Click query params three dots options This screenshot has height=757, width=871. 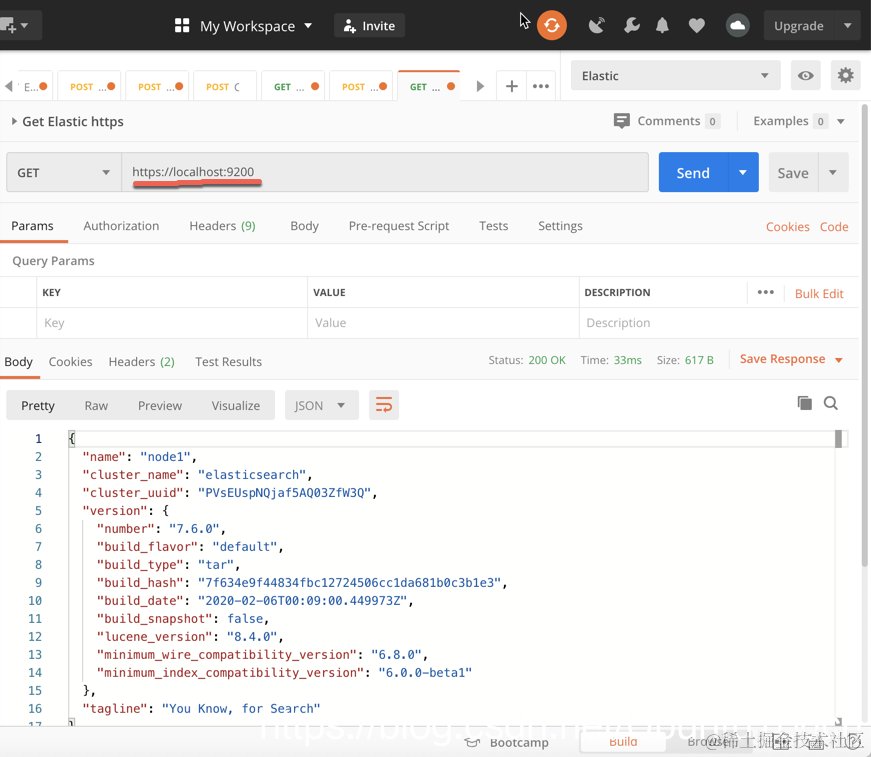pyautogui.click(x=765, y=292)
